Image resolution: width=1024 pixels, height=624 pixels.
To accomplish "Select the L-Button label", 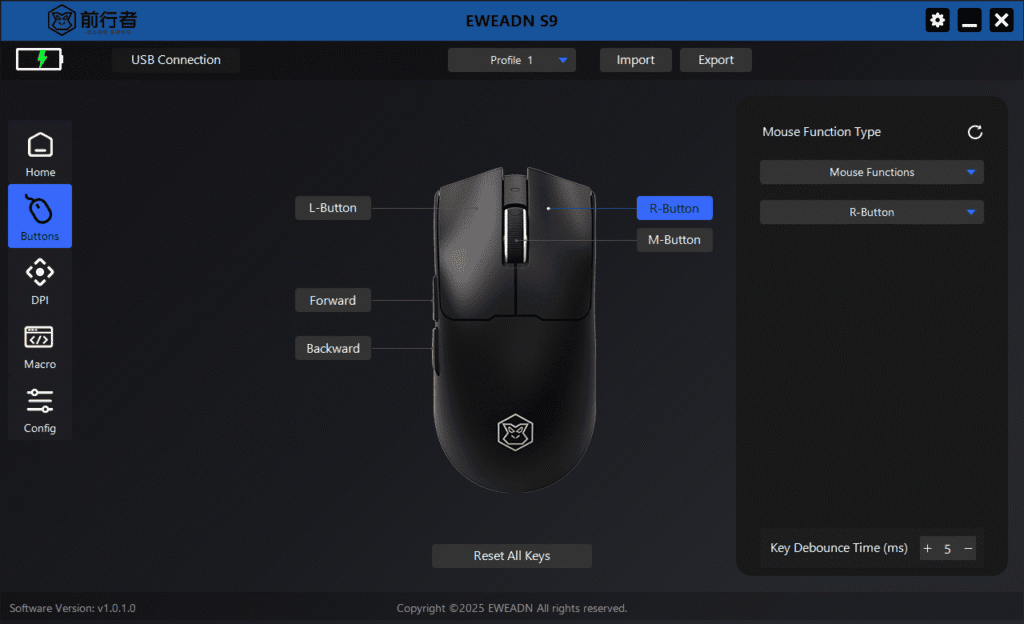I will pyautogui.click(x=333, y=208).
